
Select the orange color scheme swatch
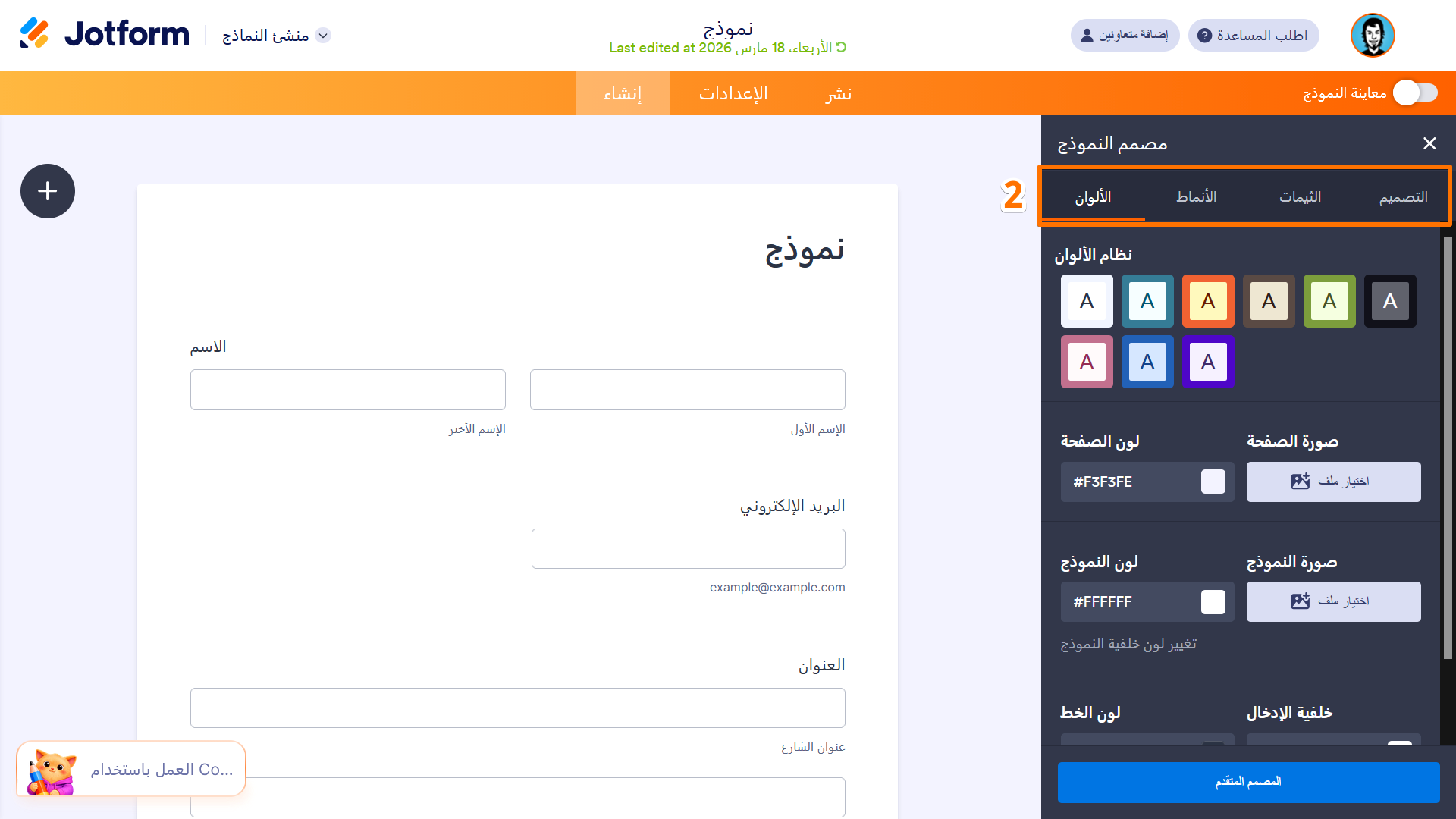tap(1208, 301)
